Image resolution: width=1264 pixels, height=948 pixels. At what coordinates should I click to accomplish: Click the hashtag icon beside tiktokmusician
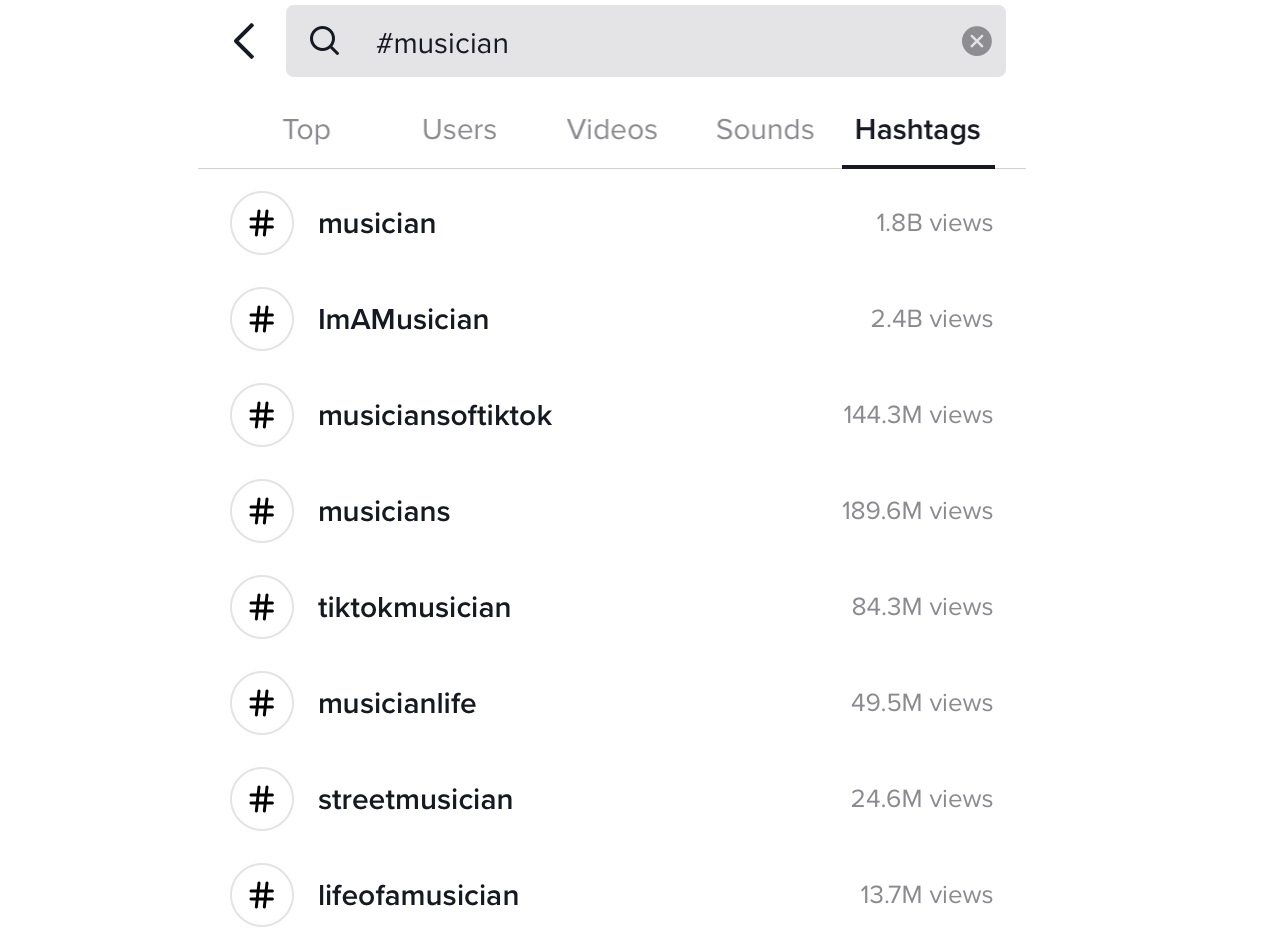[x=262, y=607]
